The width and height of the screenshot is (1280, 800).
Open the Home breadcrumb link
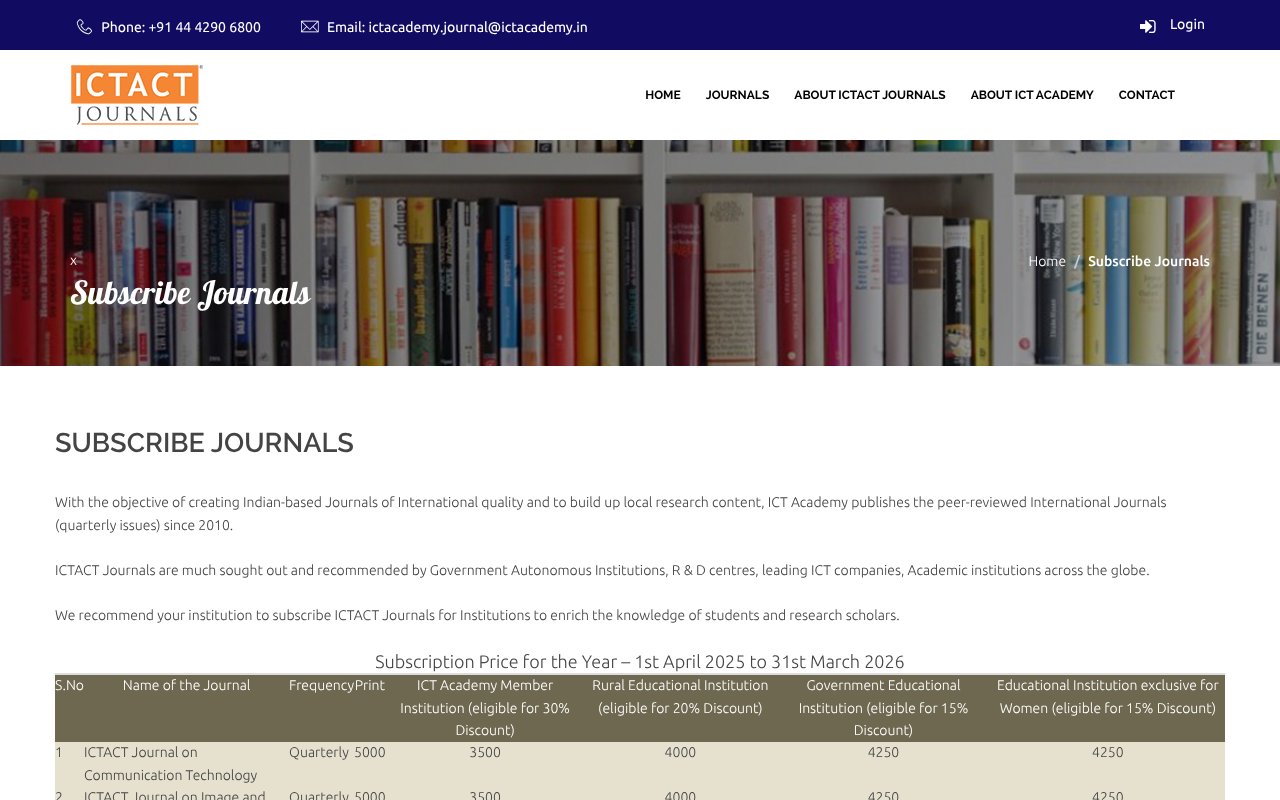[1047, 261]
